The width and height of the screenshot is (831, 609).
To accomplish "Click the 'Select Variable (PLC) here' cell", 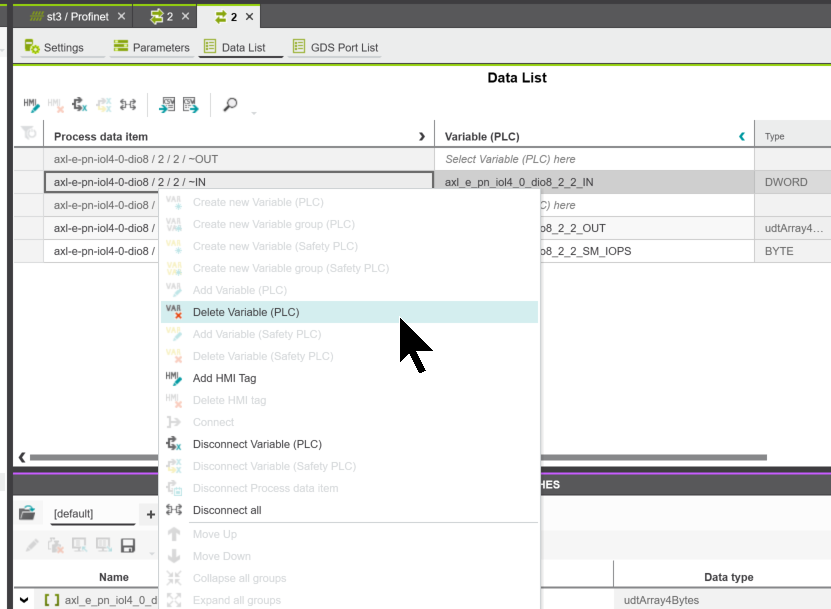I will [593, 159].
